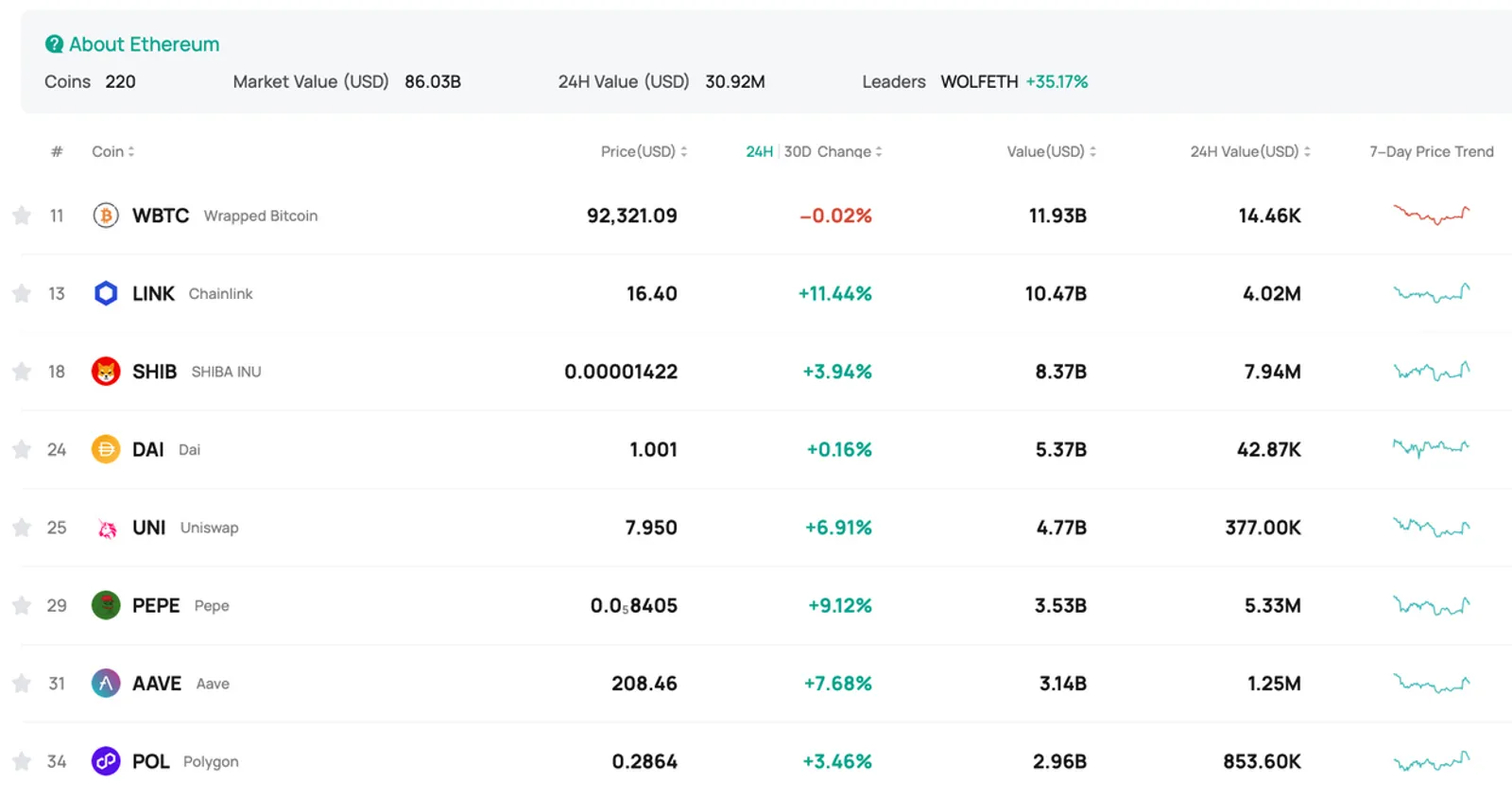
Task: View AAVE 7-day price trend chart
Action: pyautogui.click(x=1431, y=683)
